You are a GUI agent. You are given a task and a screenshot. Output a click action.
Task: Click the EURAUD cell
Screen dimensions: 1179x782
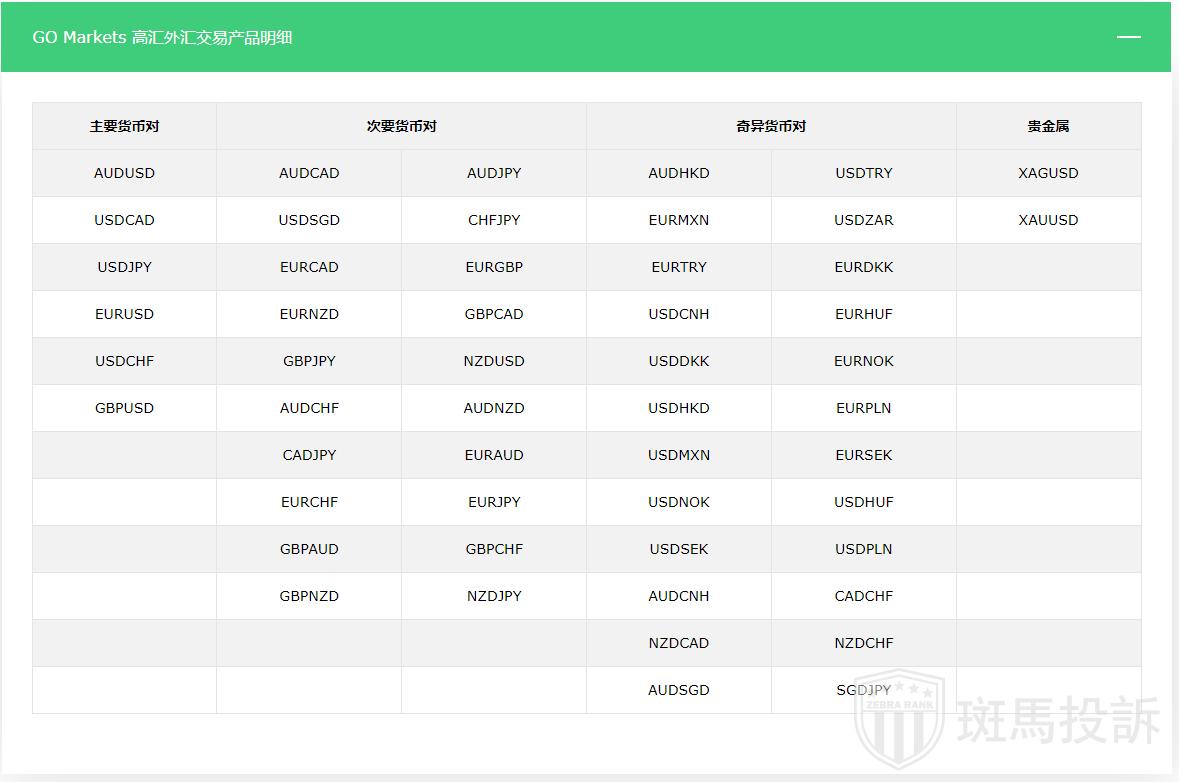494,455
